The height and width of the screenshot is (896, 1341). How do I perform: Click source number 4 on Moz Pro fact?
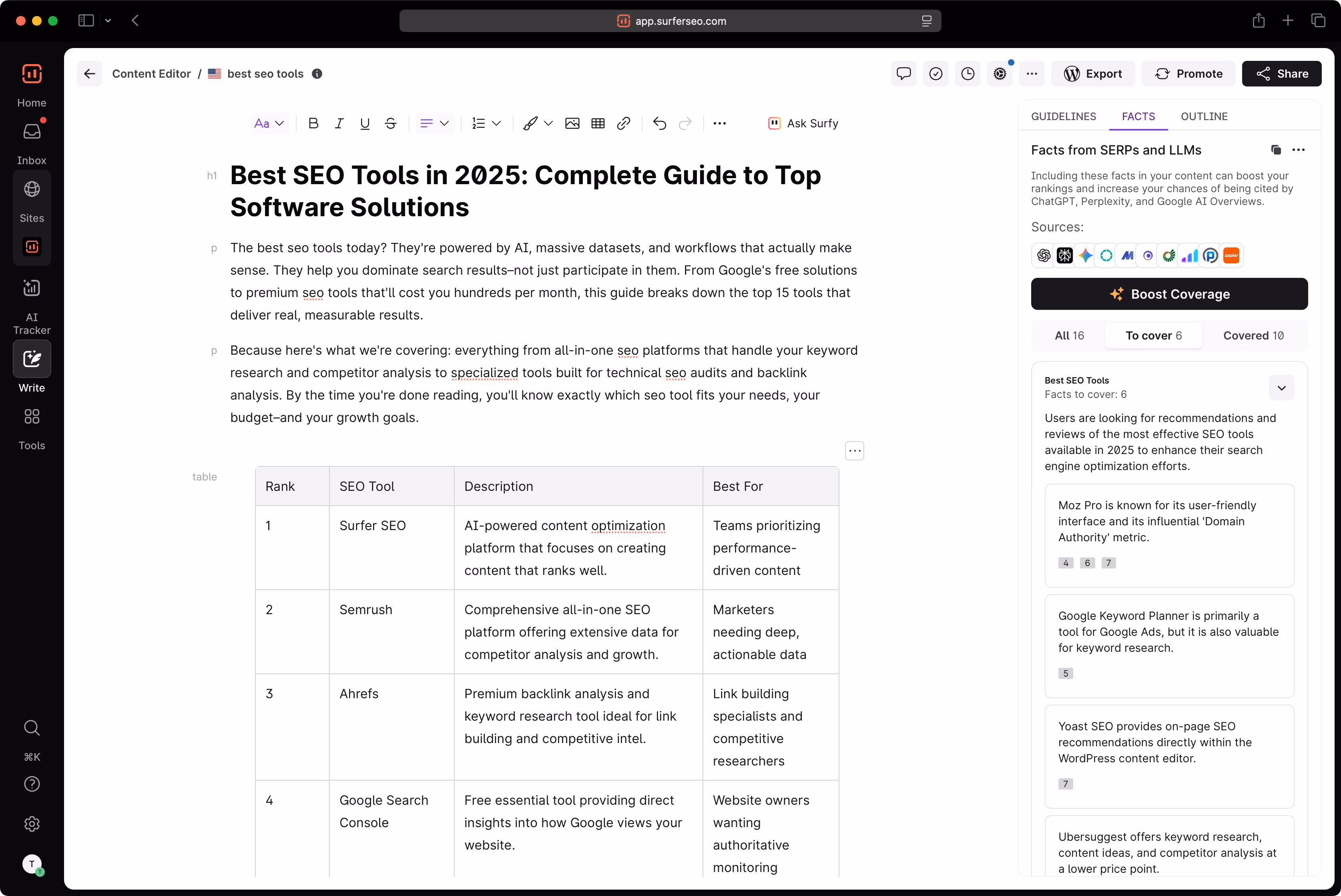1065,563
